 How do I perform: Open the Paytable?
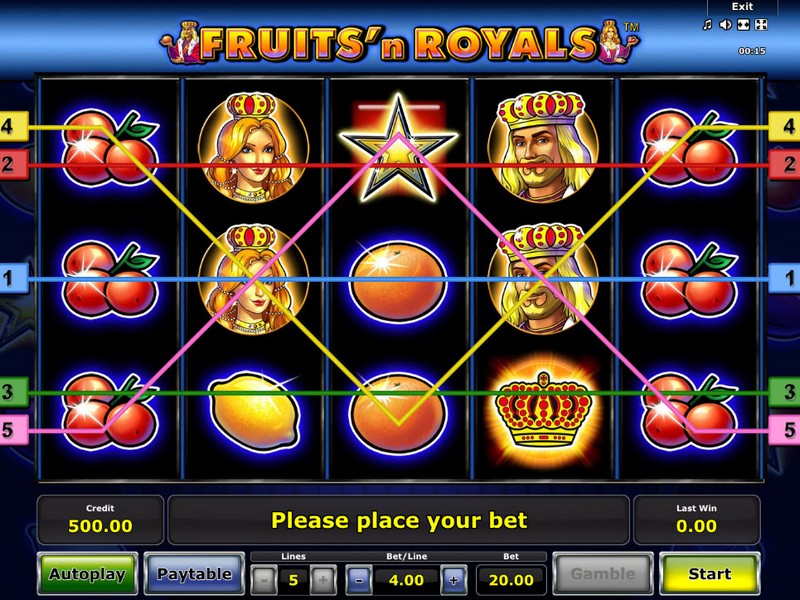[194, 574]
